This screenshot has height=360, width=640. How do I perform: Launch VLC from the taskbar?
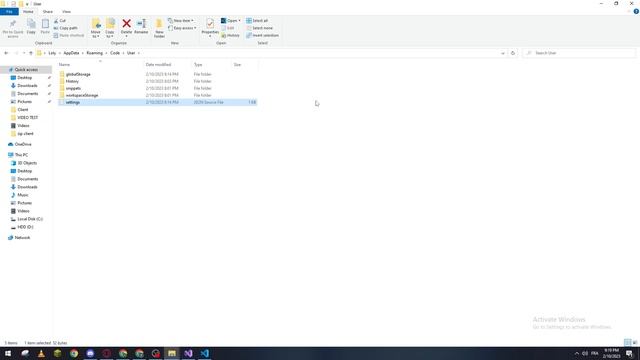pos(41,353)
